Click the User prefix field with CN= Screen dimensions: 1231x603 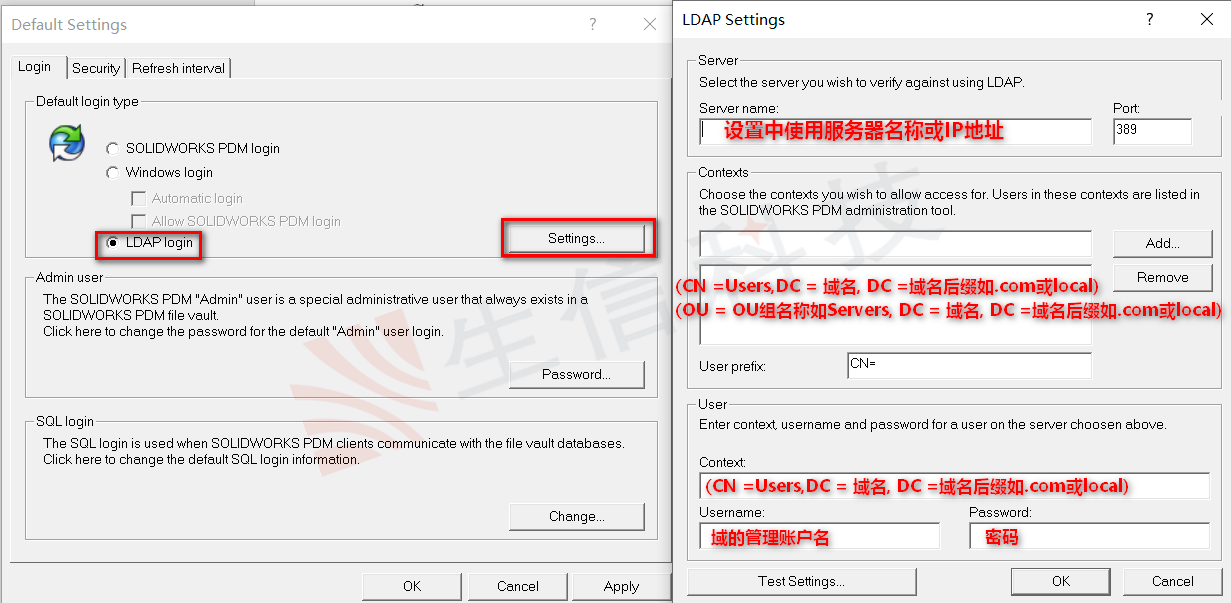click(x=969, y=365)
